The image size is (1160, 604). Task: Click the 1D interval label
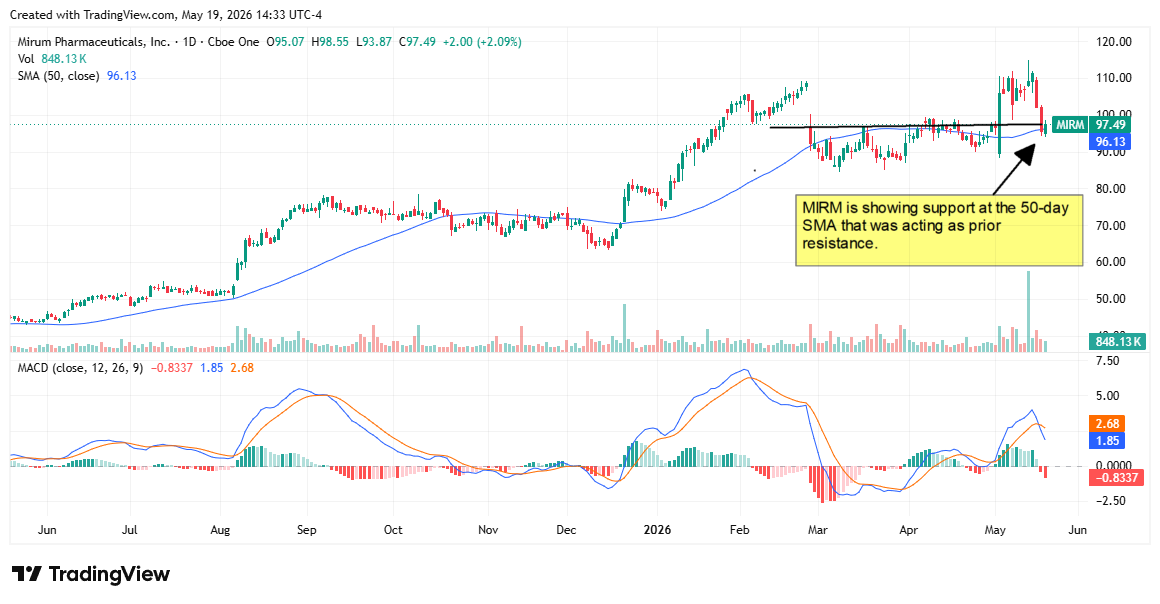(189, 42)
